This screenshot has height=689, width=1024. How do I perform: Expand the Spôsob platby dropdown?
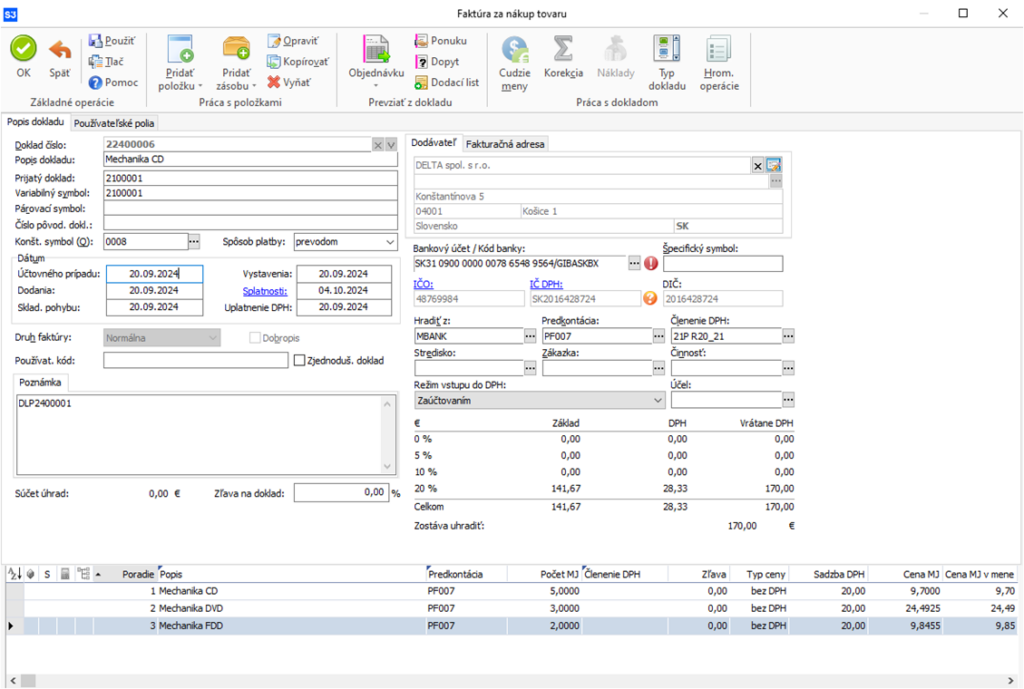click(x=389, y=241)
